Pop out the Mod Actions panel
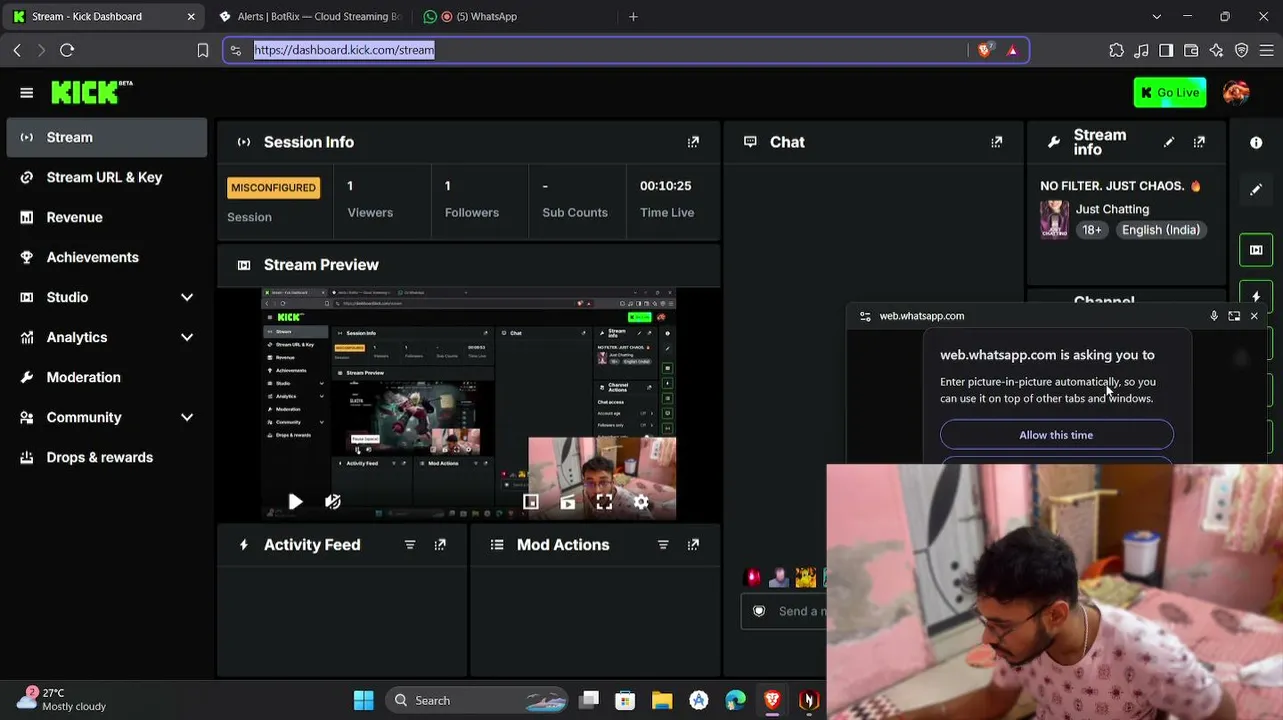1283x720 pixels. 693,545
